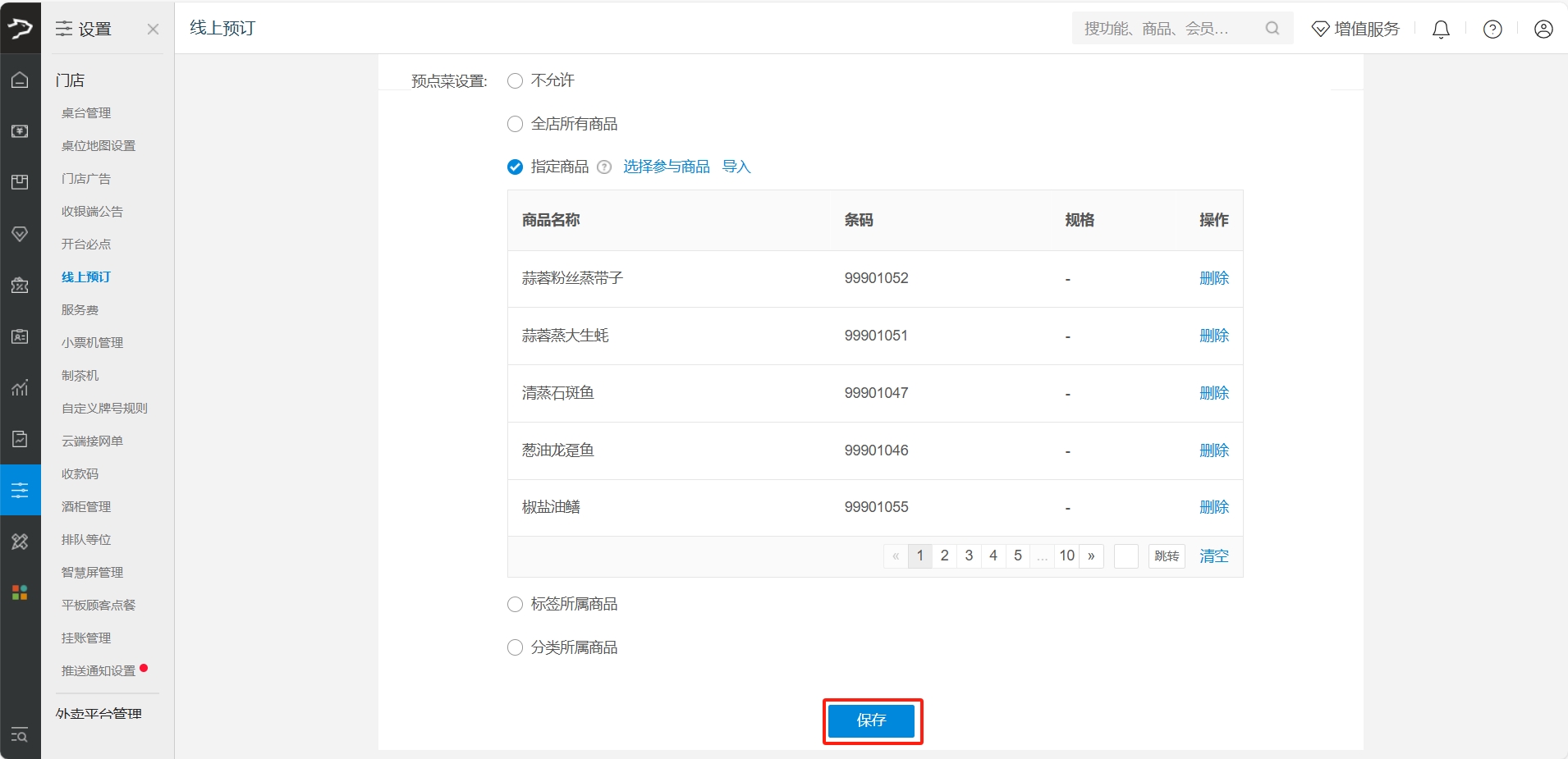Click the help icon beside 指定商品
This screenshot has height=759, width=1568.
[x=604, y=167]
